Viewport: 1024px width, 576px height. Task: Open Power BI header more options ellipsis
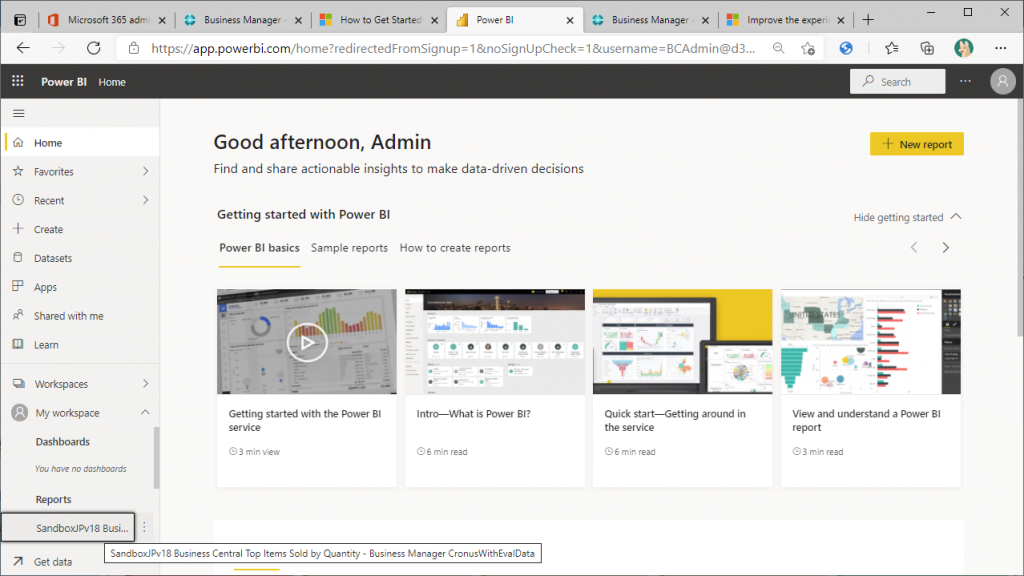click(965, 81)
